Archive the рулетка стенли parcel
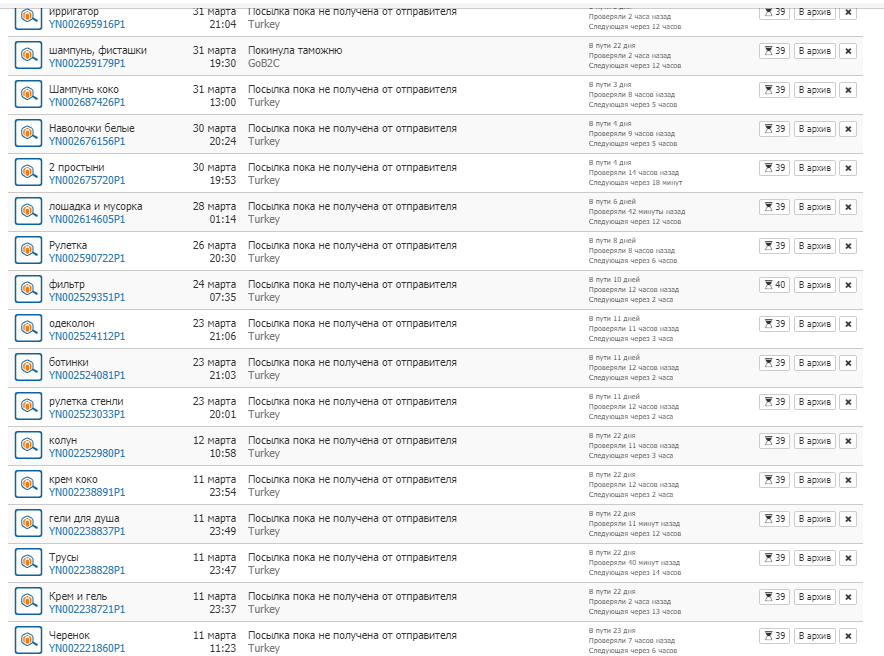The image size is (884, 656). tap(815, 402)
